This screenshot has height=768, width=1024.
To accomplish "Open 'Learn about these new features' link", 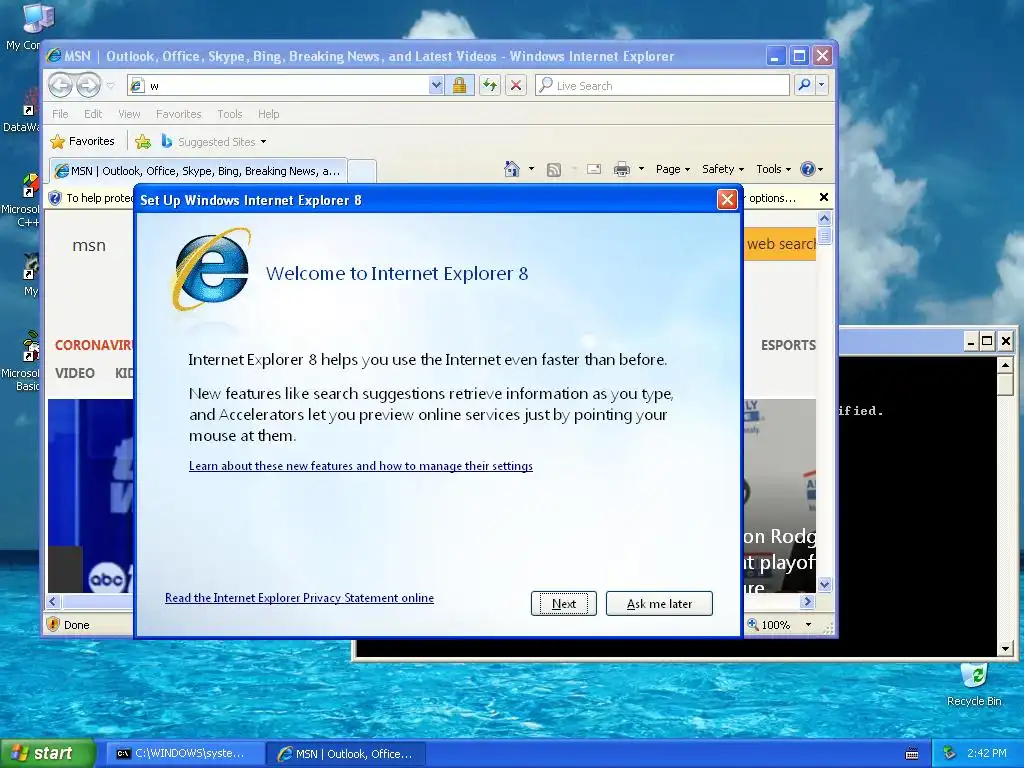I will [x=360, y=466].
